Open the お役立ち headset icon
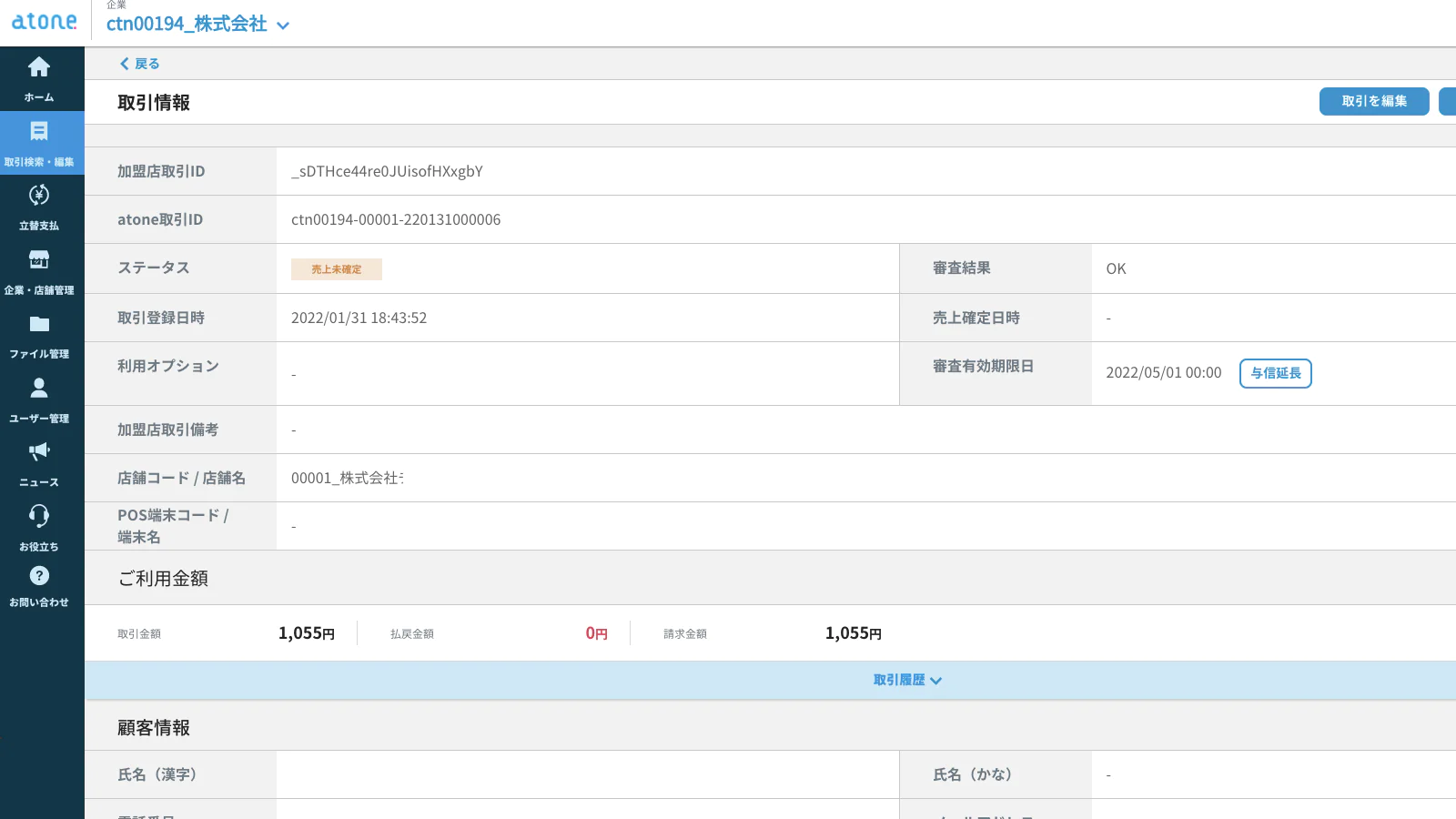This screenshot has width=1456, height=819. click(39, 516)
